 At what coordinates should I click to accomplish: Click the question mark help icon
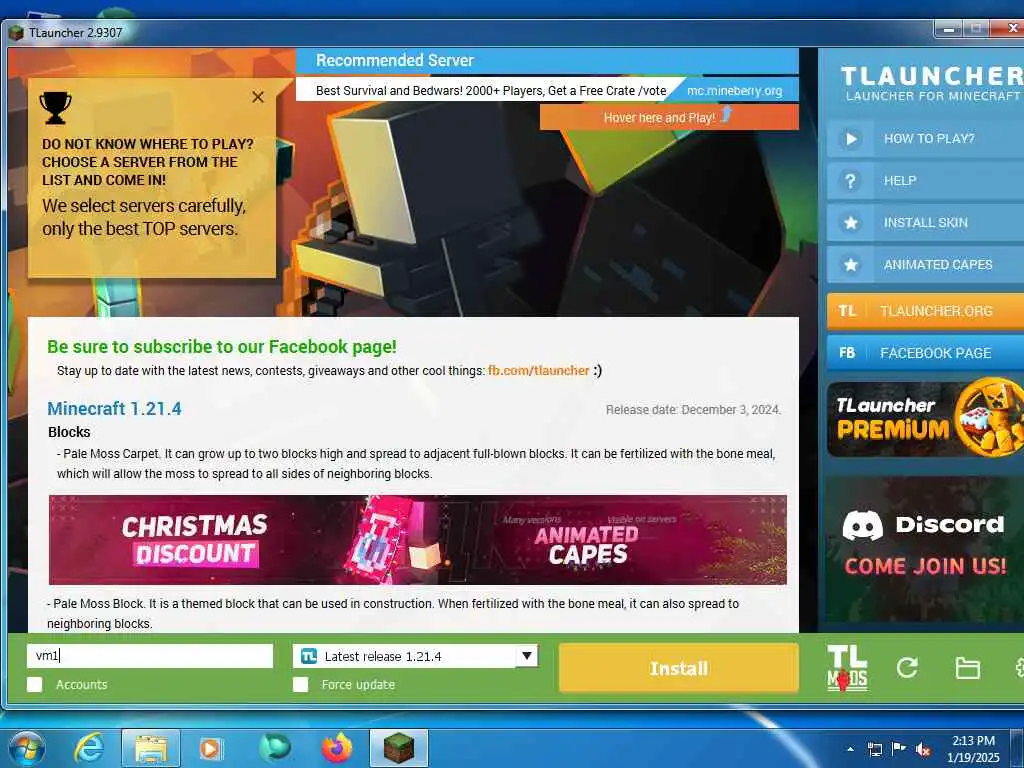tap(850, 181)
